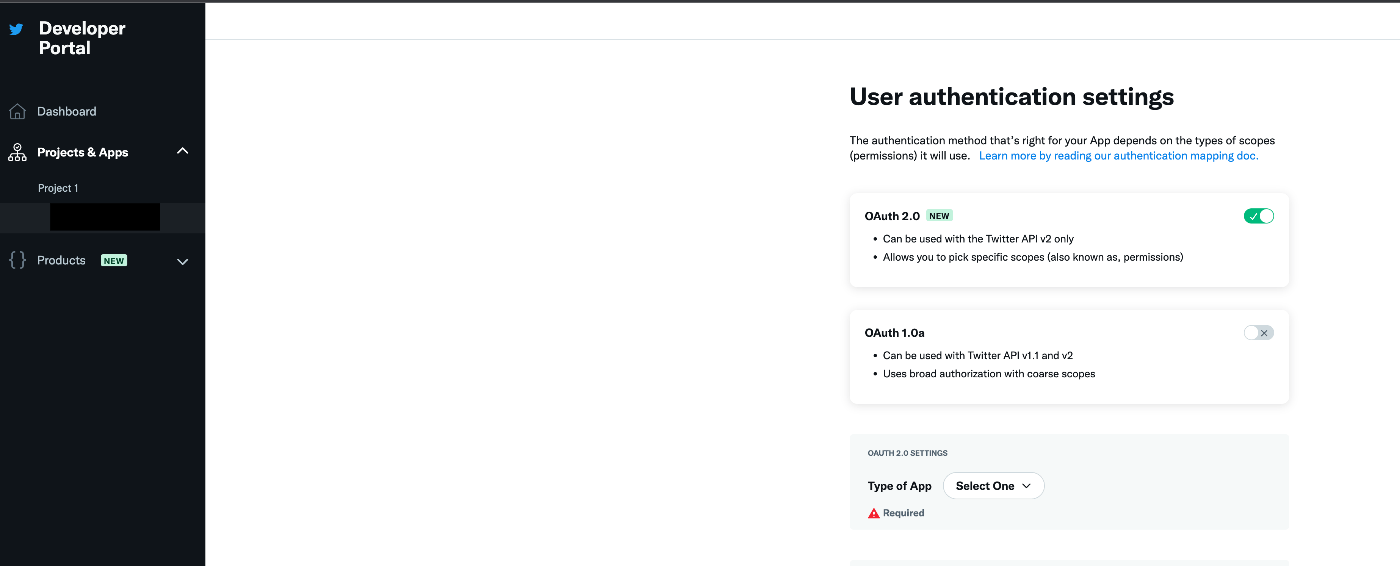Image resolution: width=1400 pixels, height=566 pixels.
Task: Click the NEW badge beside Products
Action: [x=114, y=261]
